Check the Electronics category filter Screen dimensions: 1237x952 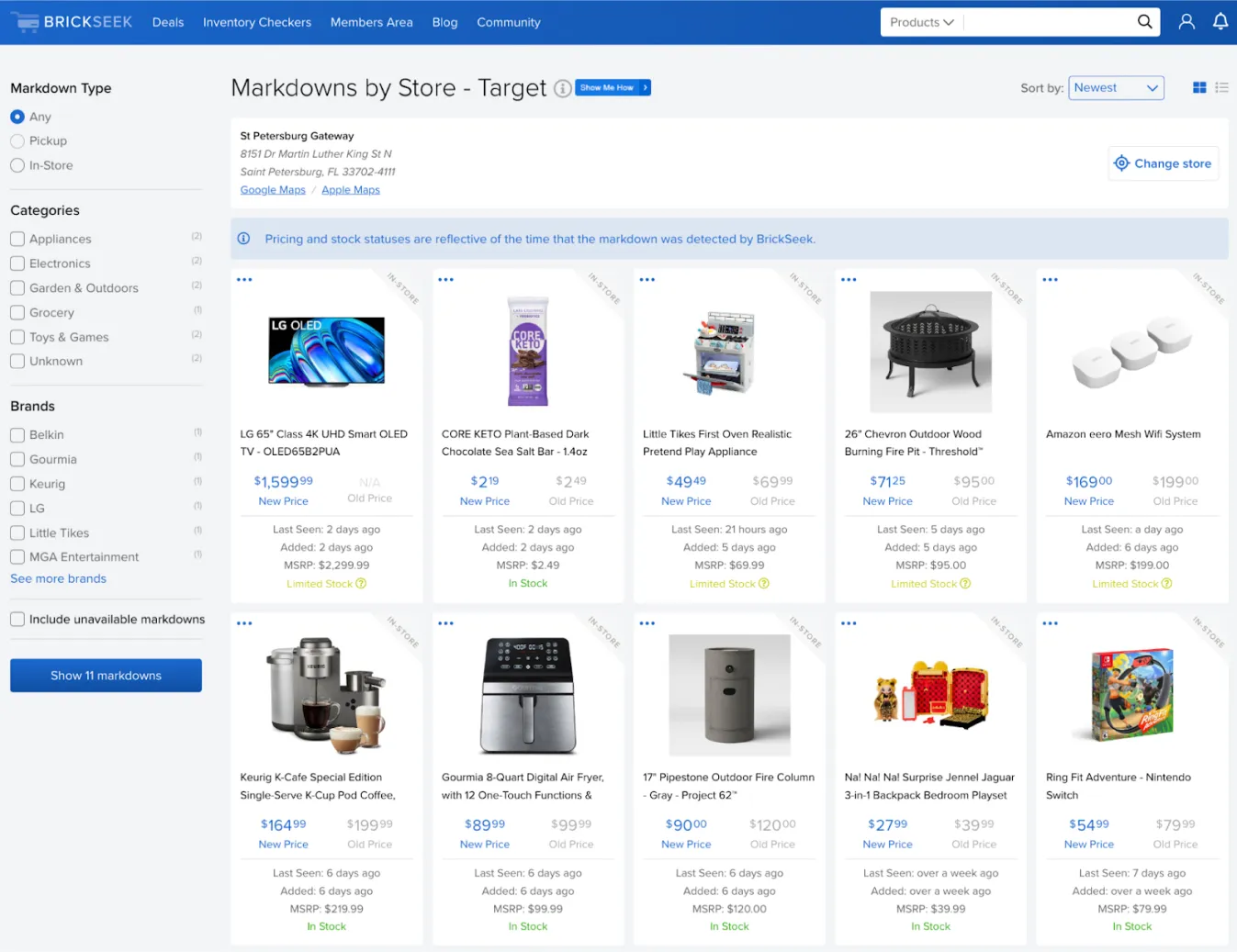(x=17, y=263)
